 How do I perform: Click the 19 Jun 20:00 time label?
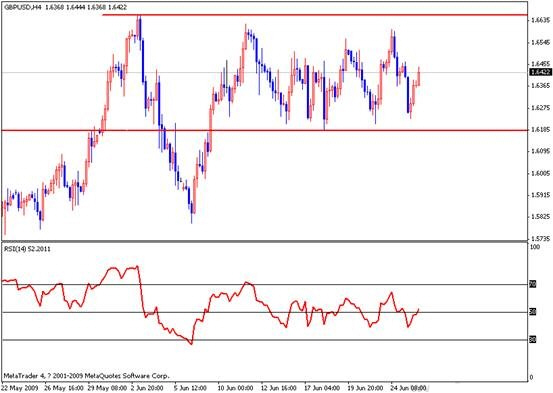[x=366, y=388]
